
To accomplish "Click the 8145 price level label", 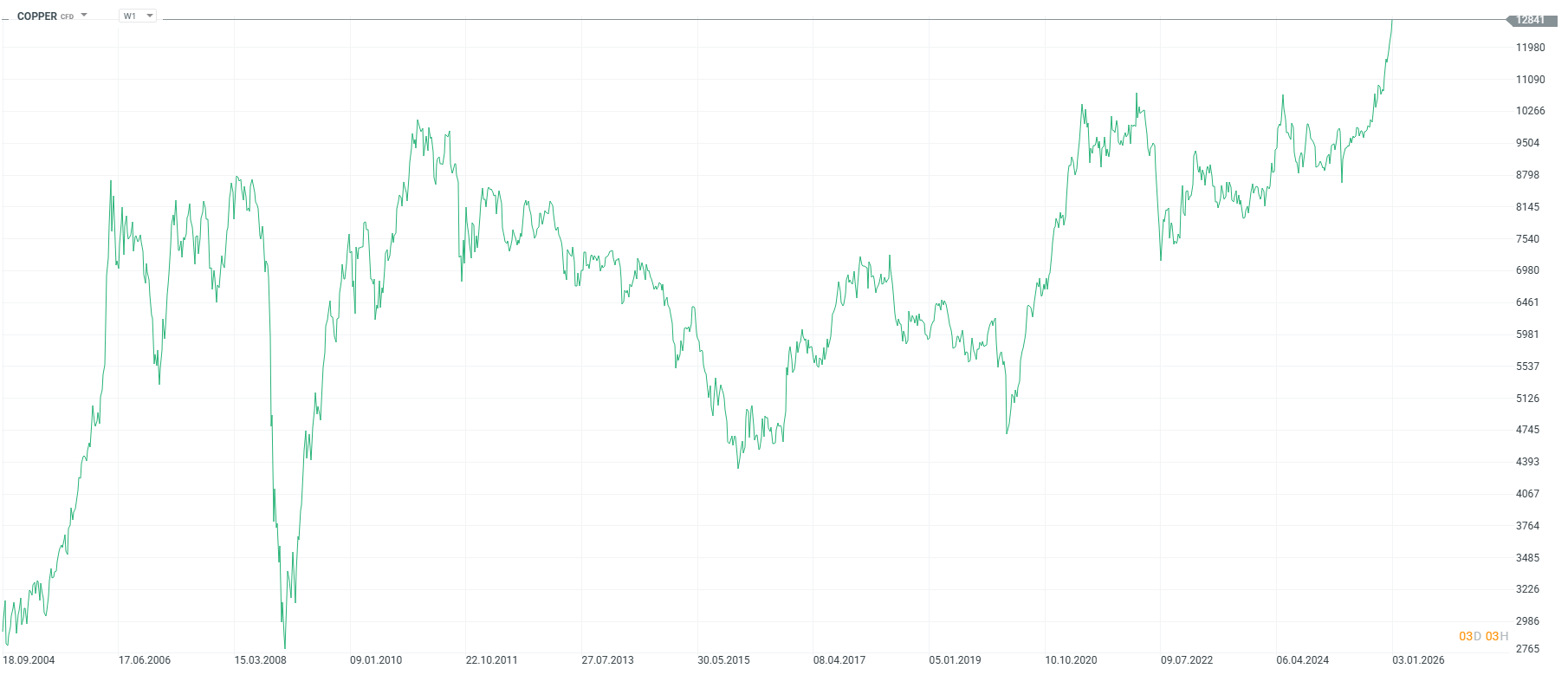I will pyautogui.click(x=1527, y=207).
